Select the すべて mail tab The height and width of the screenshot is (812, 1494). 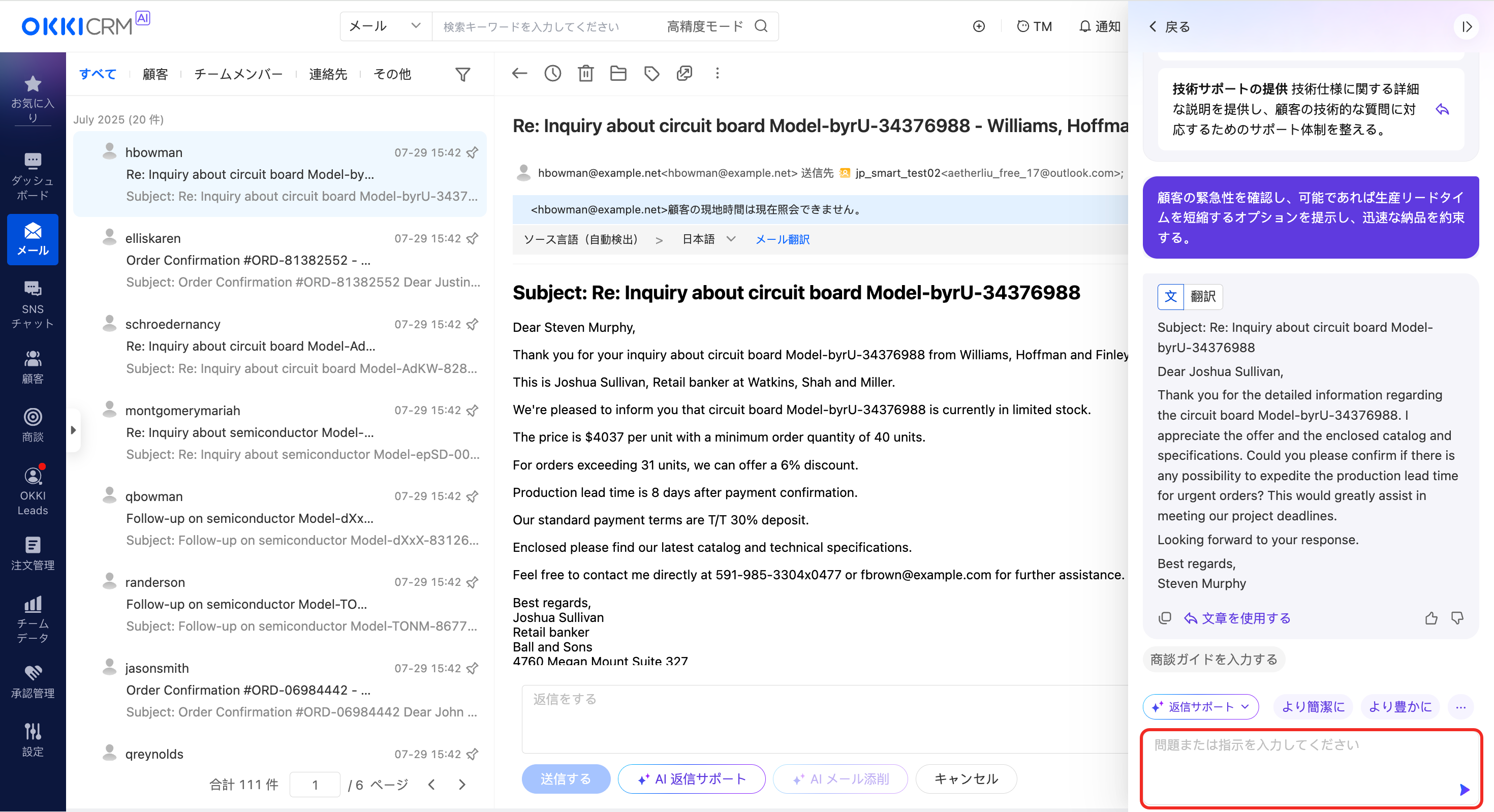pos(98,74)
